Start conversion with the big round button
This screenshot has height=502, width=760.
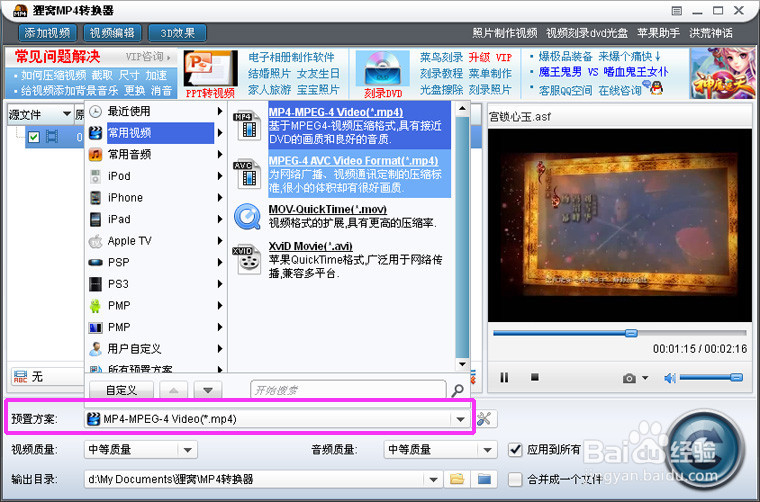coord(705,449)
